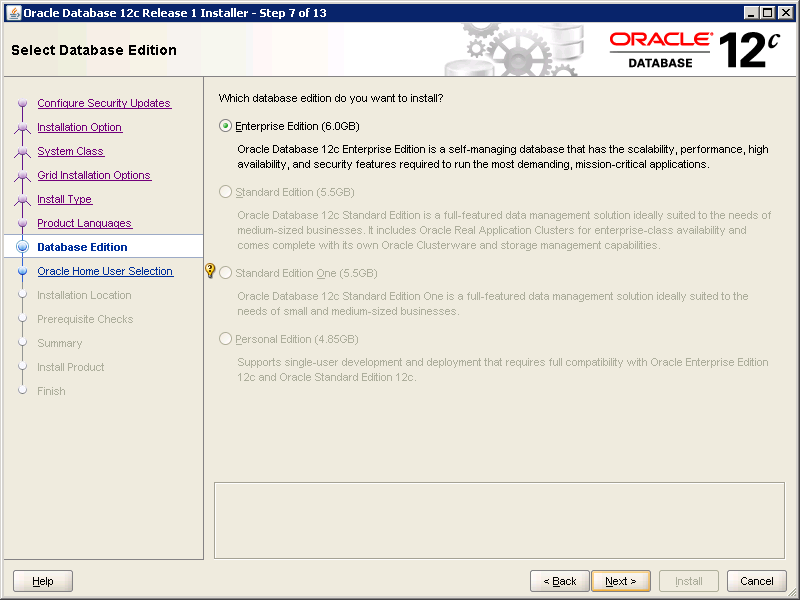This screenshot has height=600, width=800.
Task: Go to the Installation Option step
Action: click(x=80, y=127)
